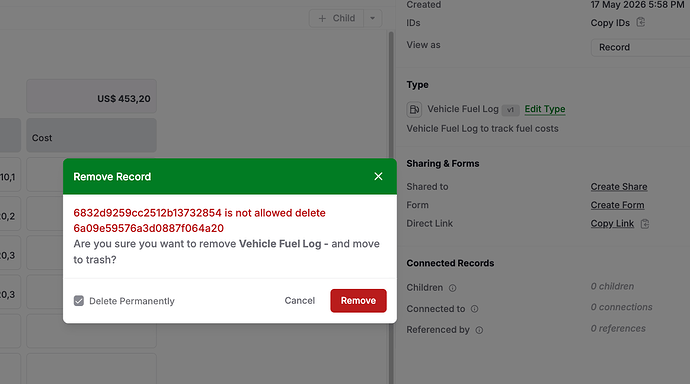This screenshot has width=690, height=384.
Task: Click the Copy Link text
Action: point(612,223)
